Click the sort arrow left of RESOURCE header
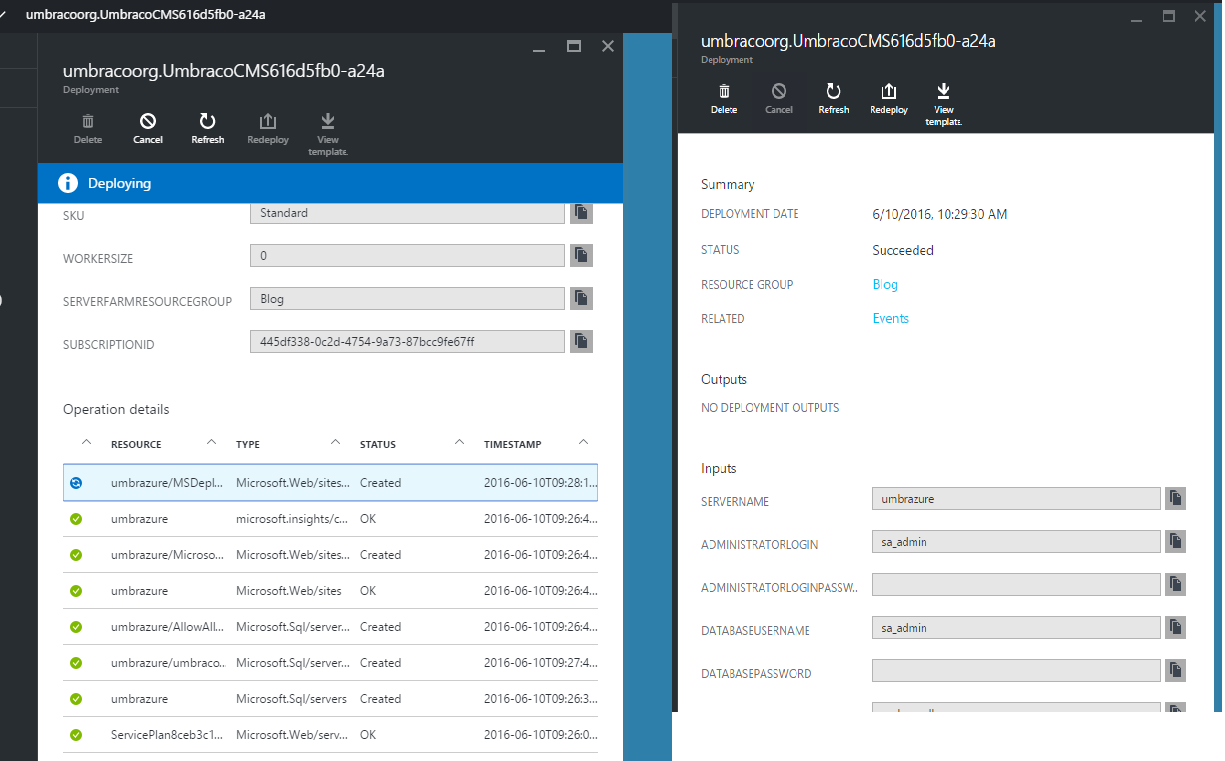The width and height of the screenshot is (1225, 761). (x=86, y=441)
